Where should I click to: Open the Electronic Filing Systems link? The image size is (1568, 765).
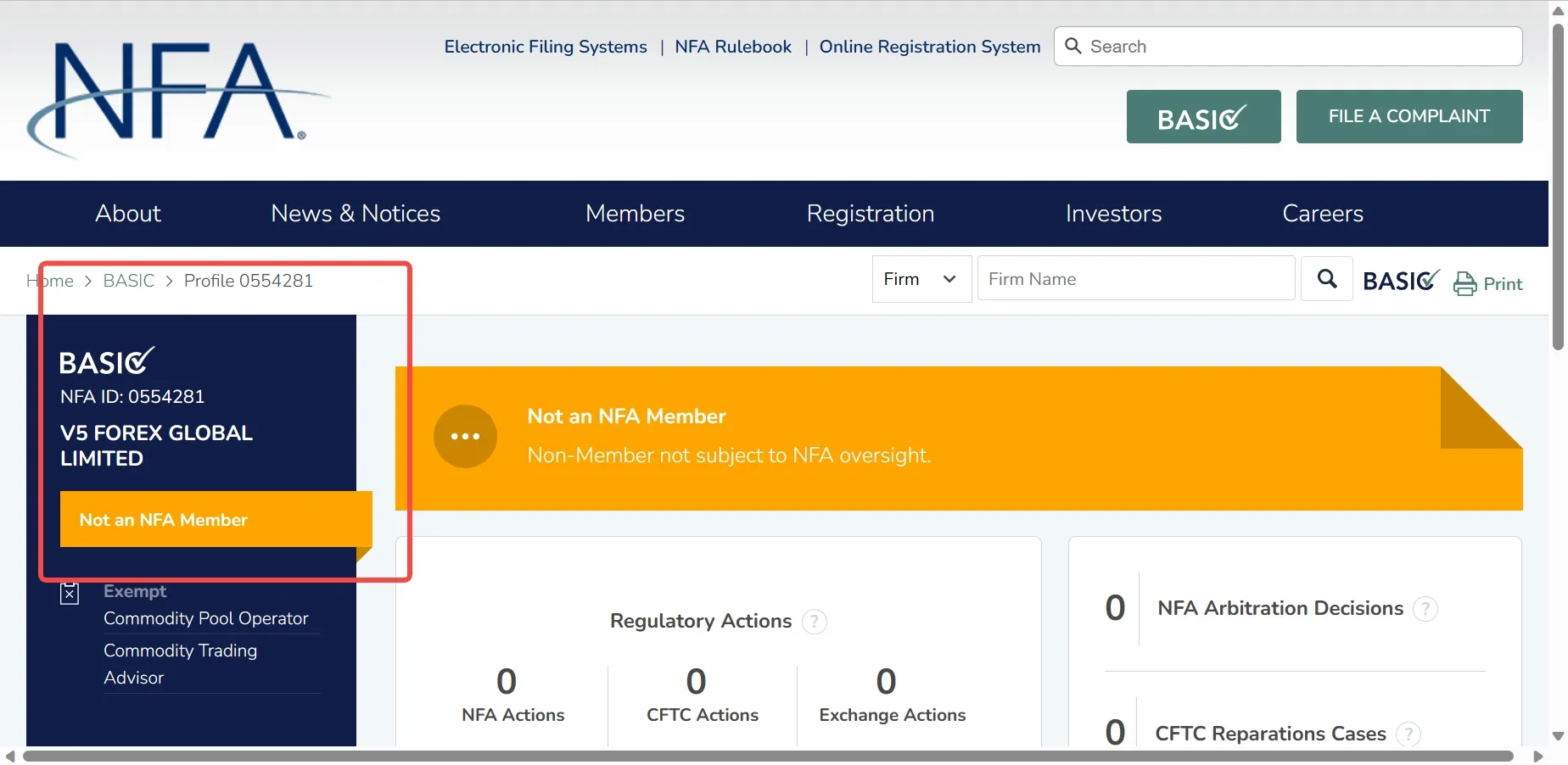546,47
